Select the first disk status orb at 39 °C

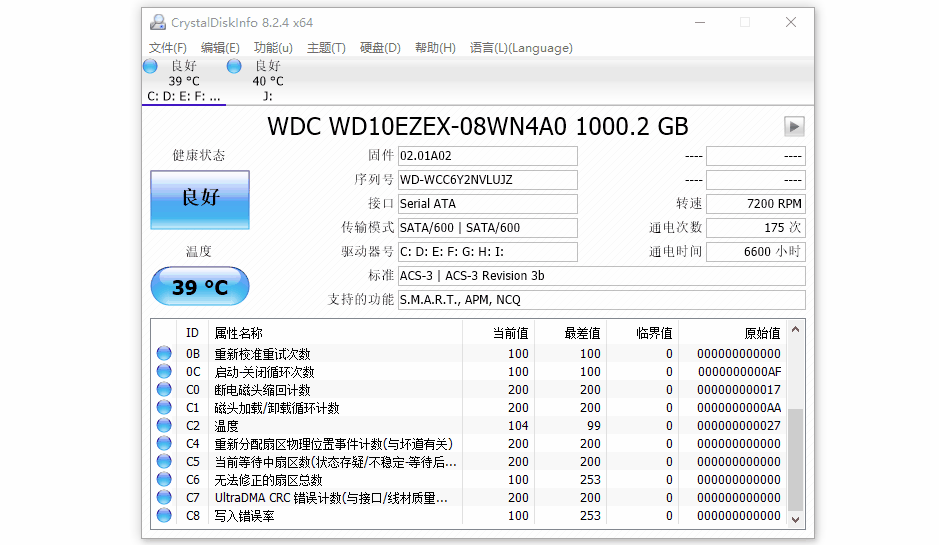150,66
